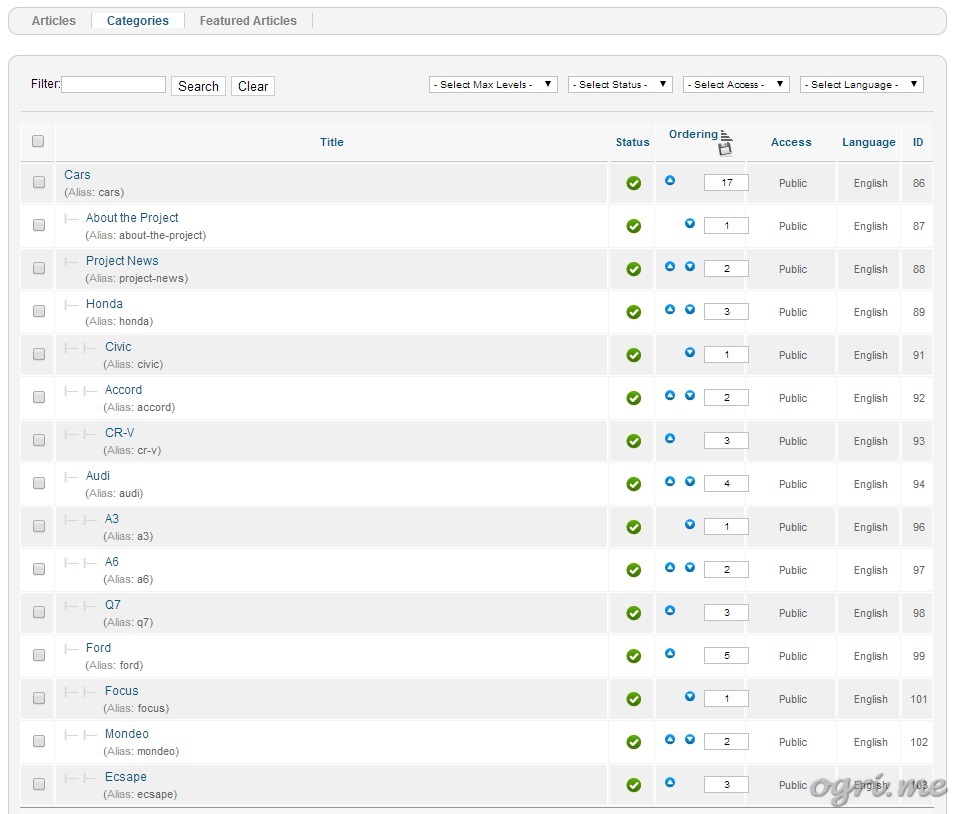Screen dimensions: 955x814
Task: Move Audi down with the down arrow
Action: coord(689,481)
